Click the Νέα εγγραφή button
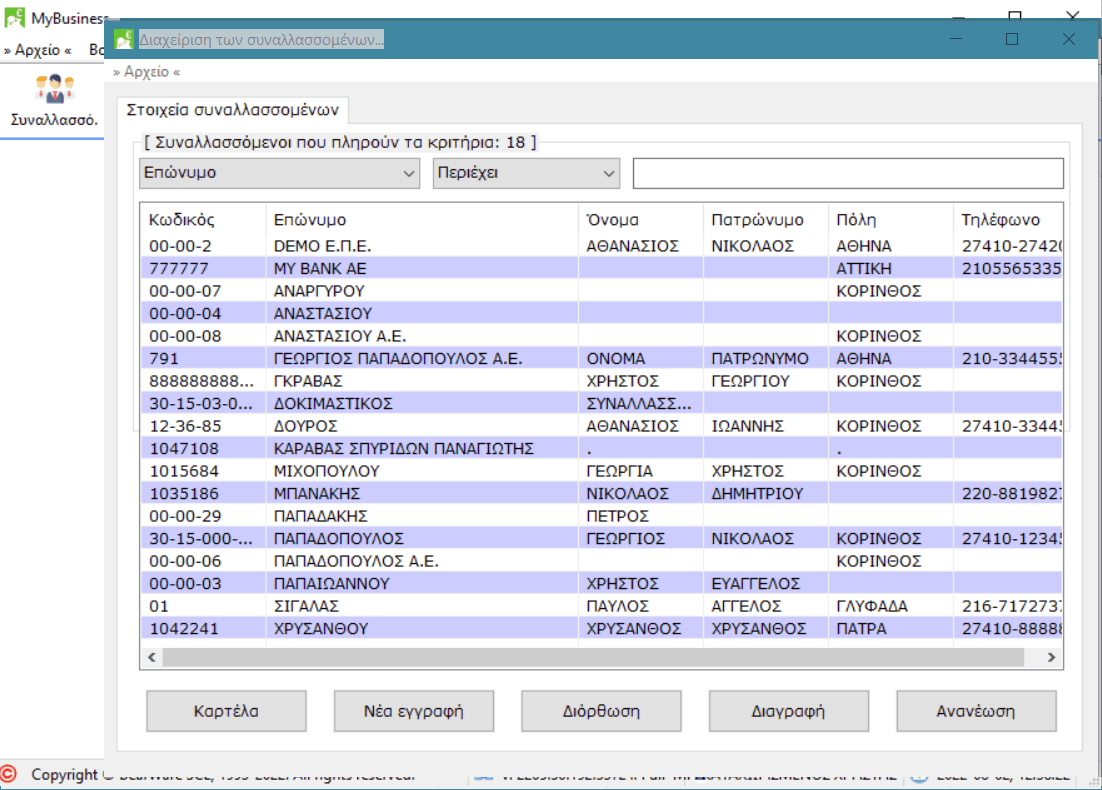1102x790 pixels. (x=413, y=711)
